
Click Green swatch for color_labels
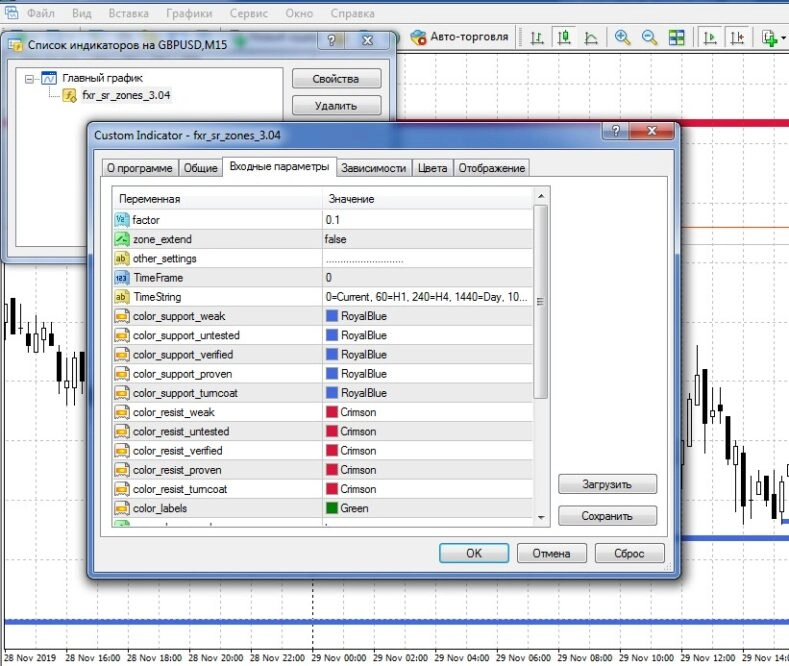click(332, 508)
